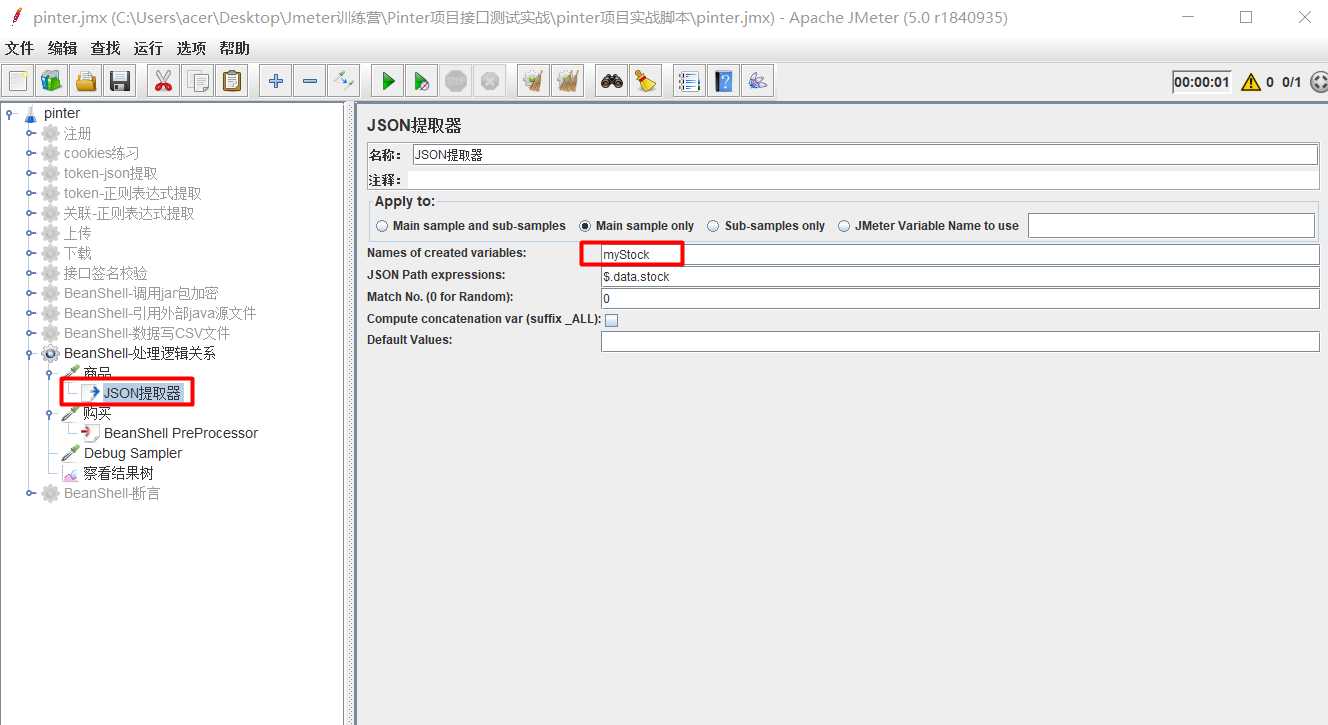Click the grayed Stop icon
The image size is (1328, 725).
tap(456, 81)
